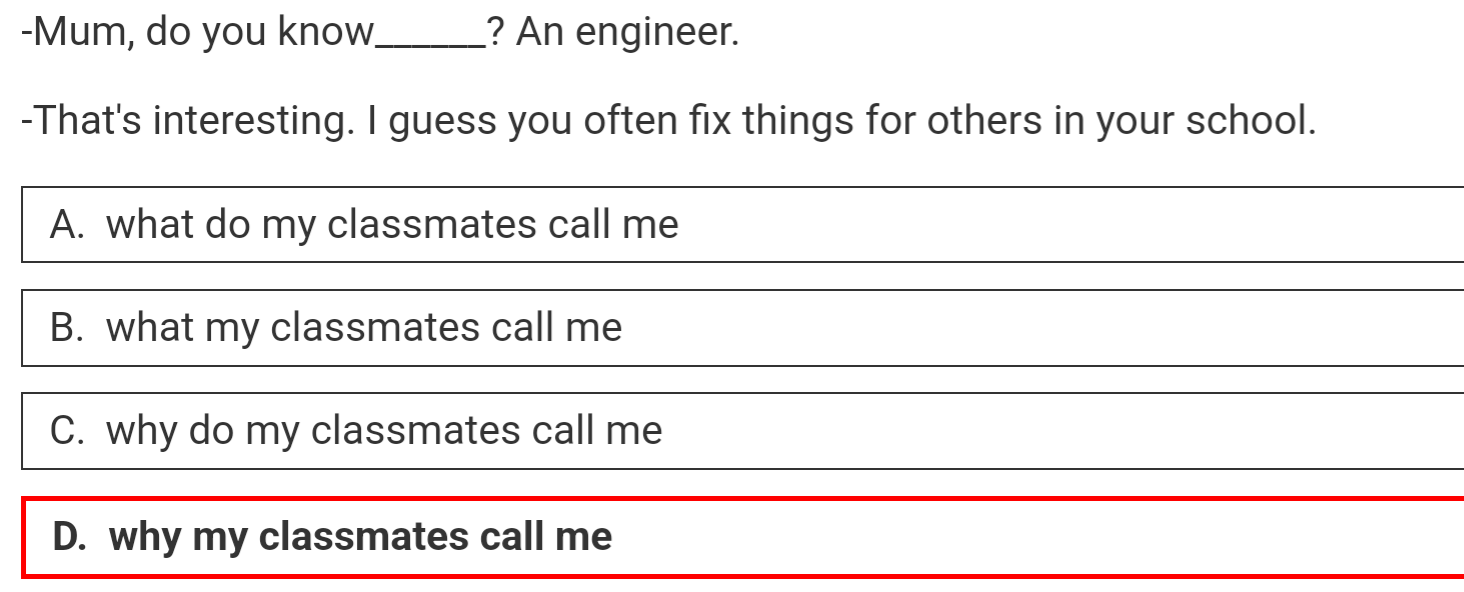Click the letter 'C.' label
The height and width of the screenshot is (592, 1464).
[67, 431]
